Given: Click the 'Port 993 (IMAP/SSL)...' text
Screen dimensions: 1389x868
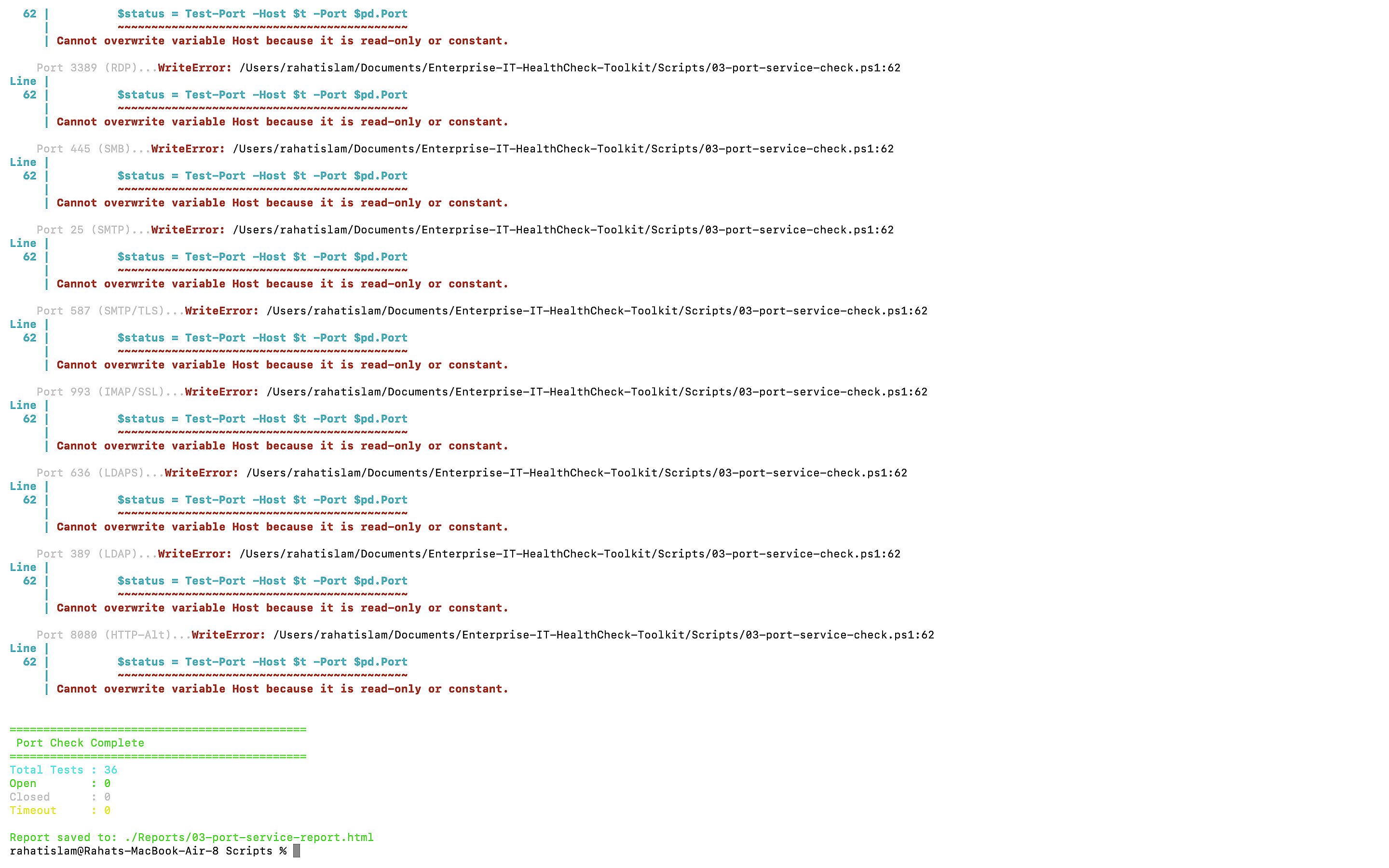Looking at the screenshot, I should (110, 392).
